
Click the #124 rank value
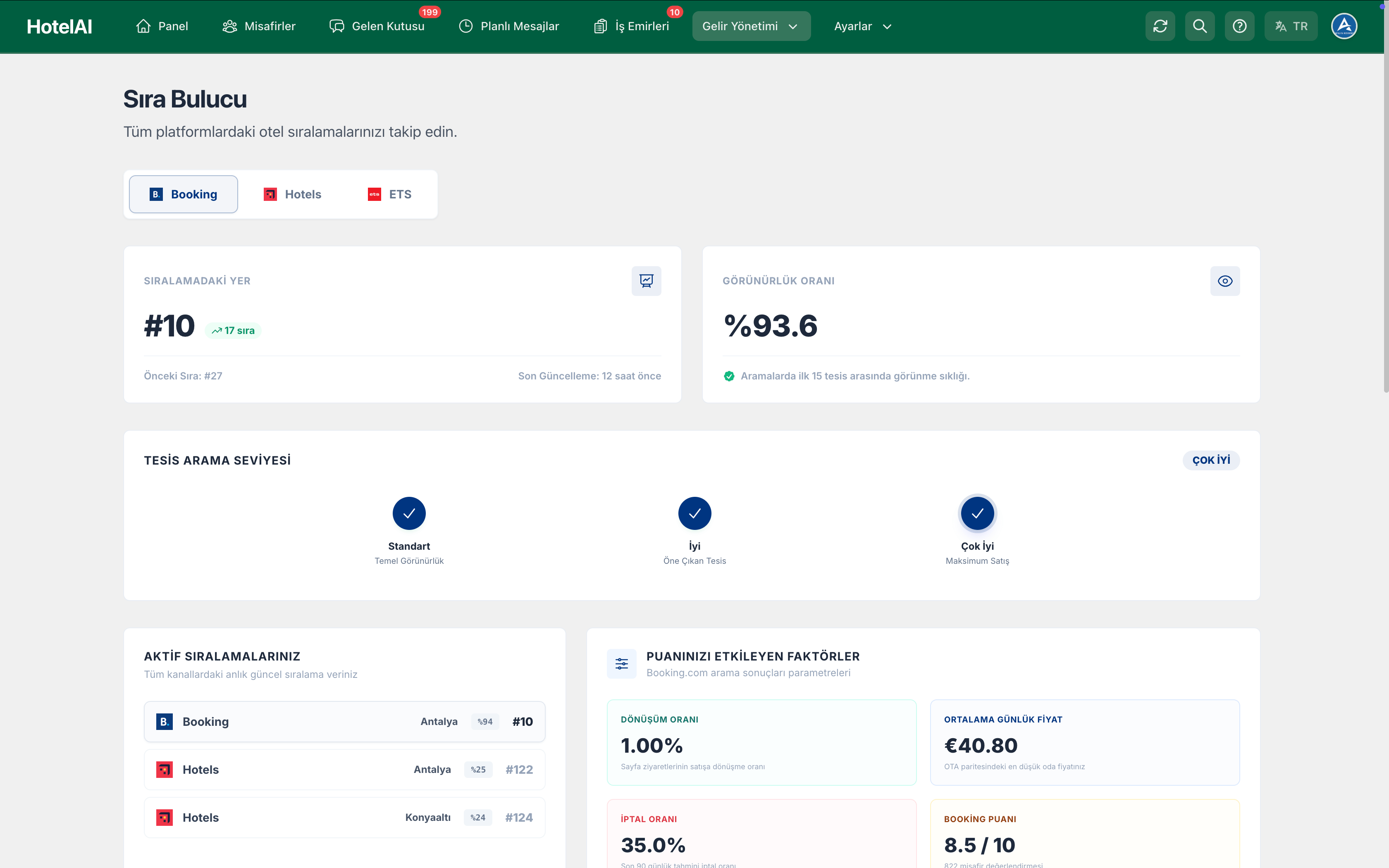(x=519, y=818)
